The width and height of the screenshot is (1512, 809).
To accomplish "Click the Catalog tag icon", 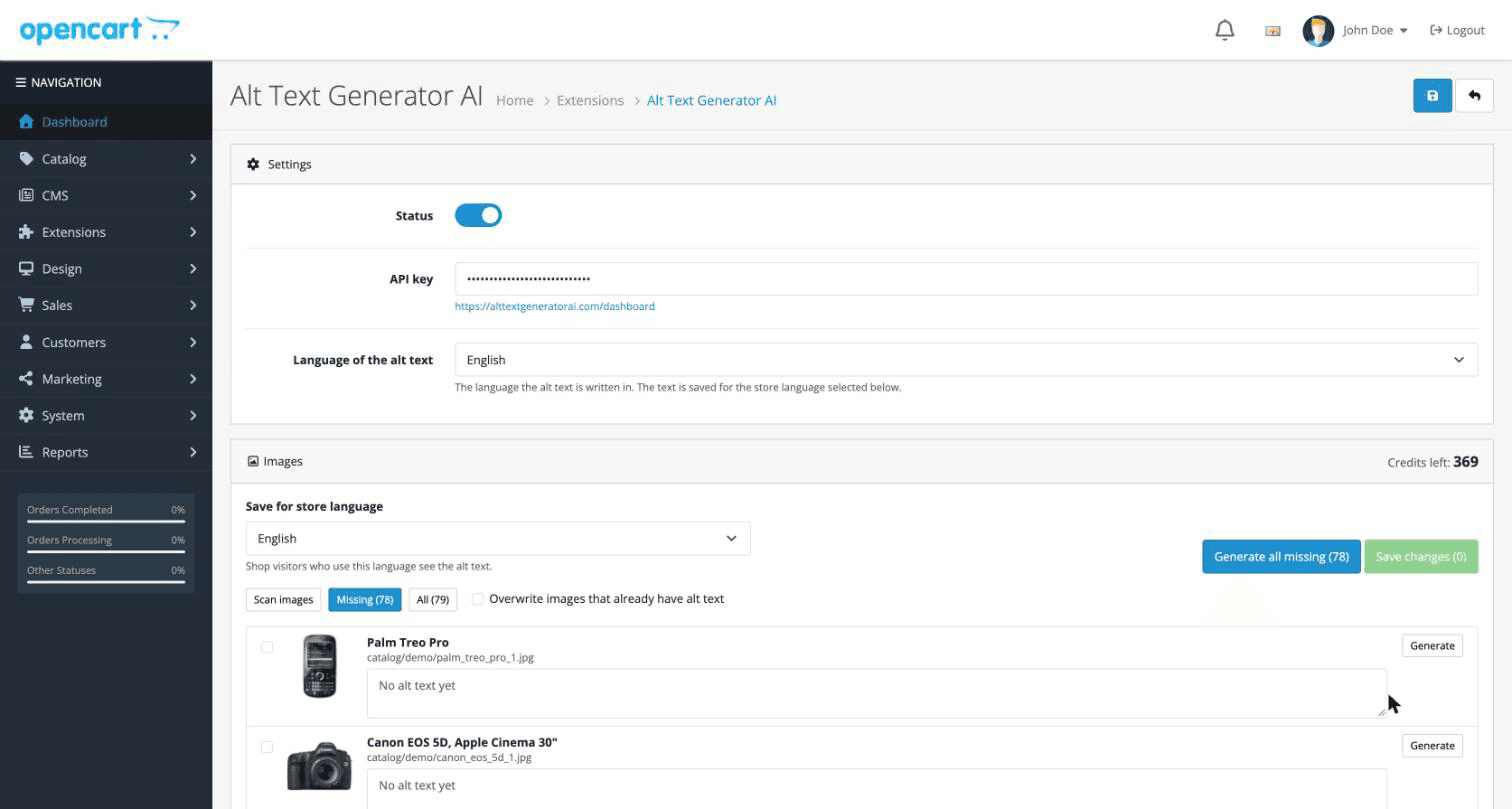I will tap(26, 158).
